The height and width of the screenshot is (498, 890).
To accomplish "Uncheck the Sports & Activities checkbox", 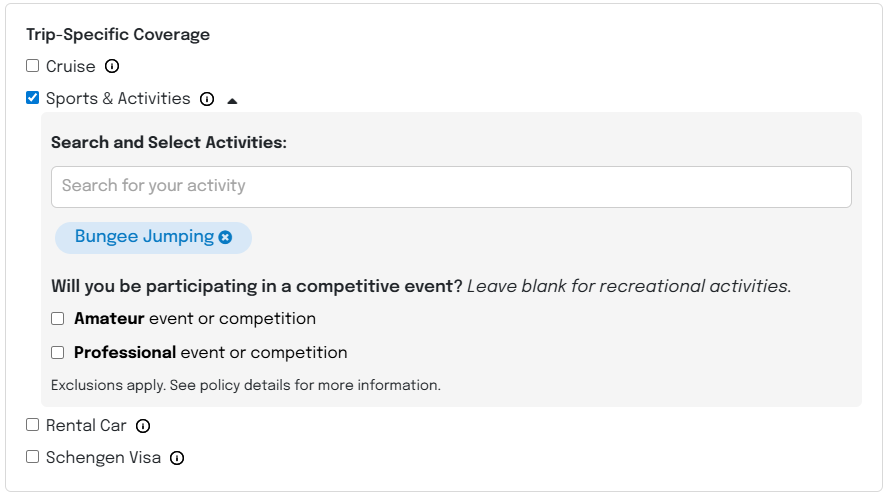I will tap(32, 98).
